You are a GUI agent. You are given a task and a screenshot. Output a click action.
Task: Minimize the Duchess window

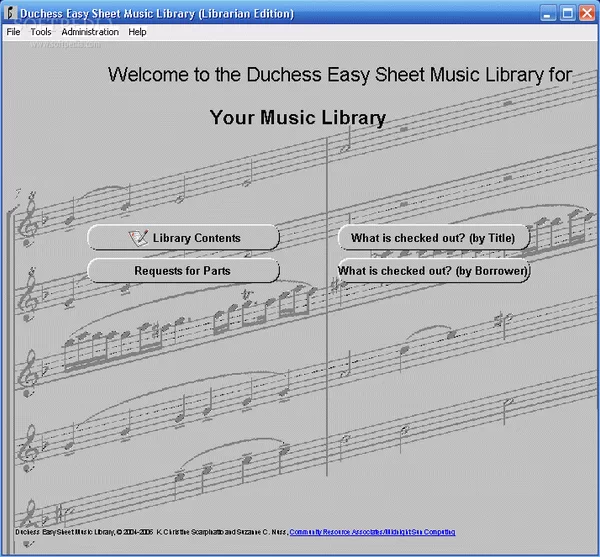point(548,13)
